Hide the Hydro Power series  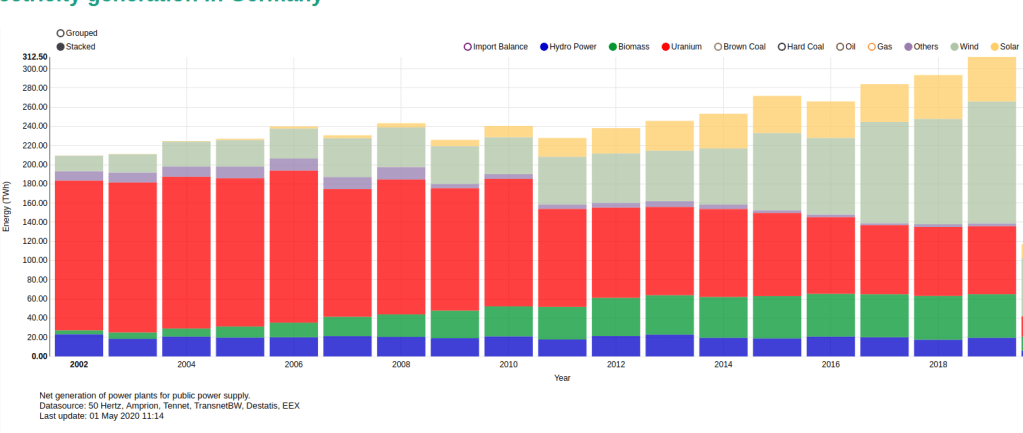[x=545, y=47]
